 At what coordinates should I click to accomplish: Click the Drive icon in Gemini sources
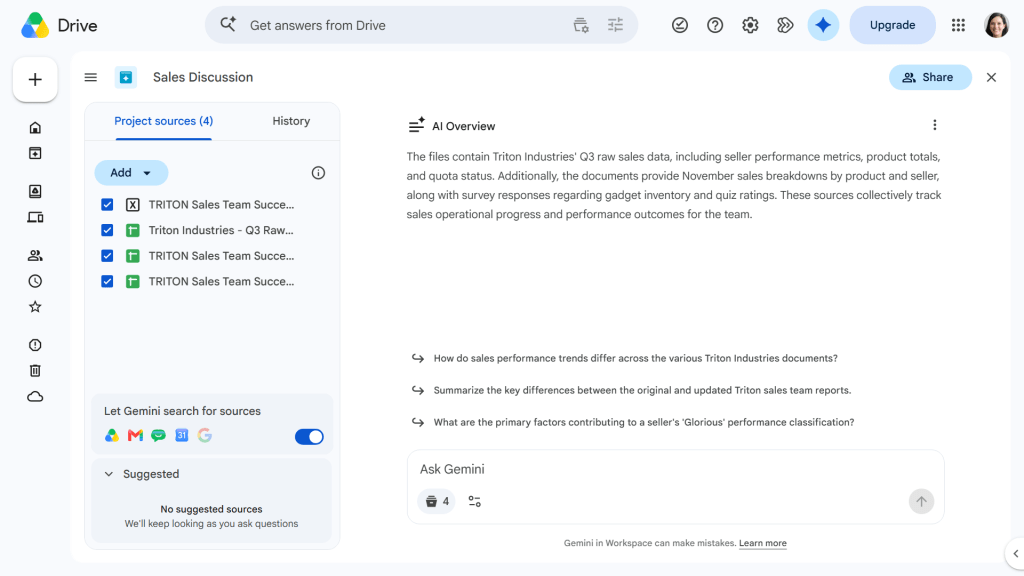pos(112,436)
